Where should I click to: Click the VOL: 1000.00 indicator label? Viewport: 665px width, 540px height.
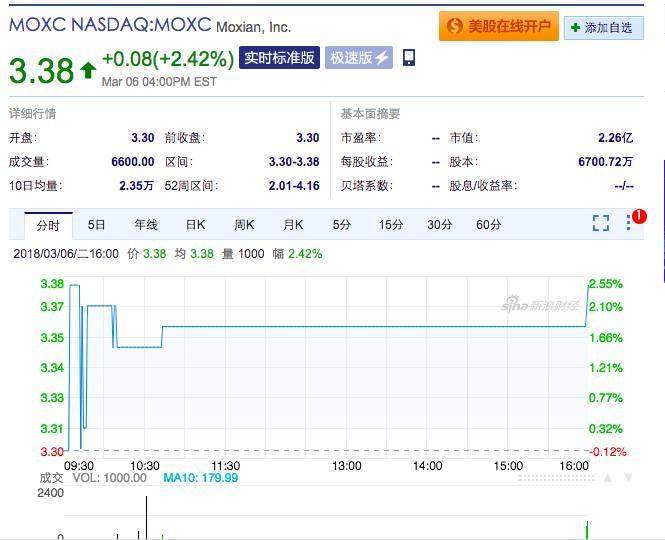tap(109, 478)
